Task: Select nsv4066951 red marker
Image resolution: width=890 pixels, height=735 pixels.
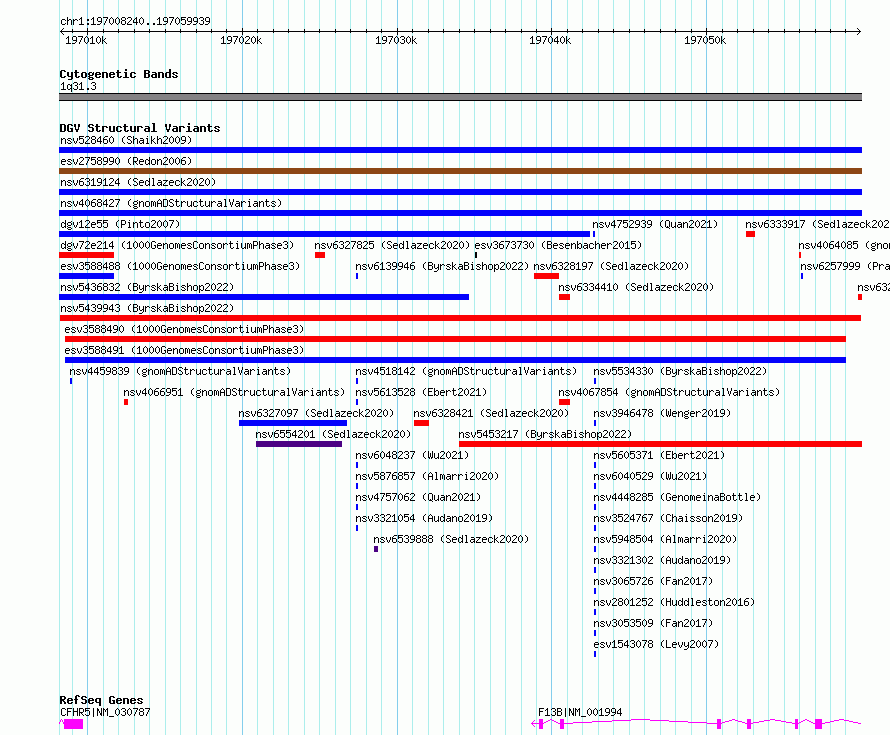Action: pos(126,402)
